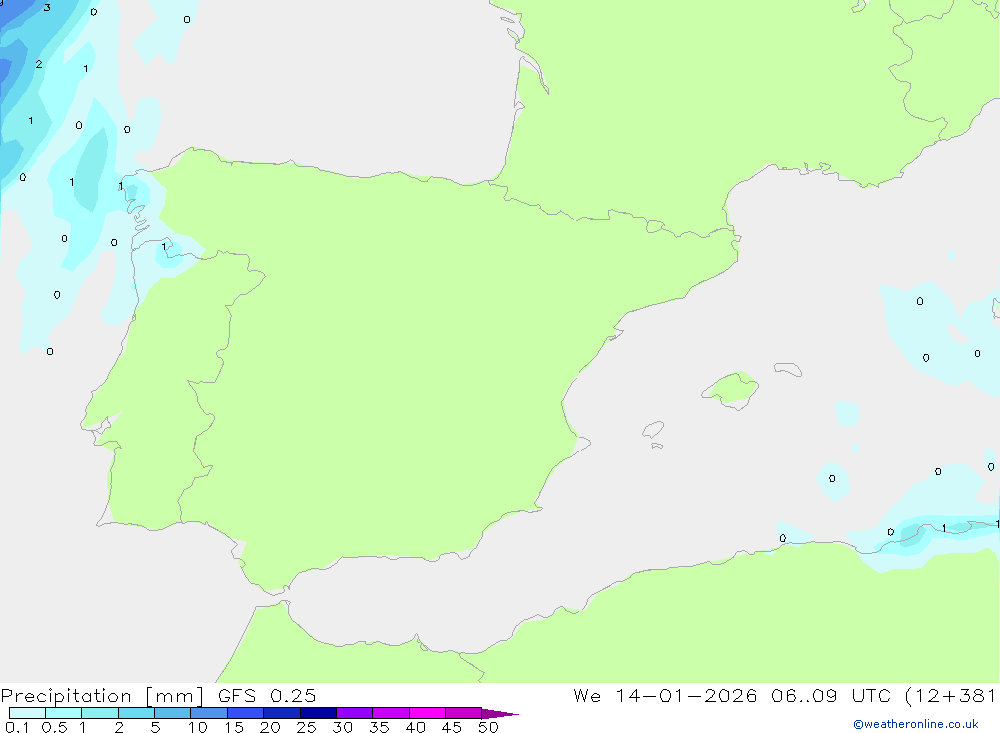Viewport: 1000px width, 733px height.
Task: Click legend label '50'
Action: click(489, 727)
